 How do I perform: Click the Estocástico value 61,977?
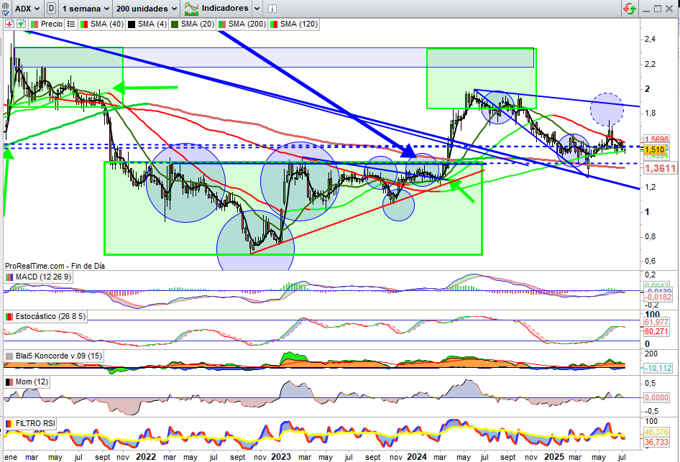pyautogui.click(x=658, y=322)
